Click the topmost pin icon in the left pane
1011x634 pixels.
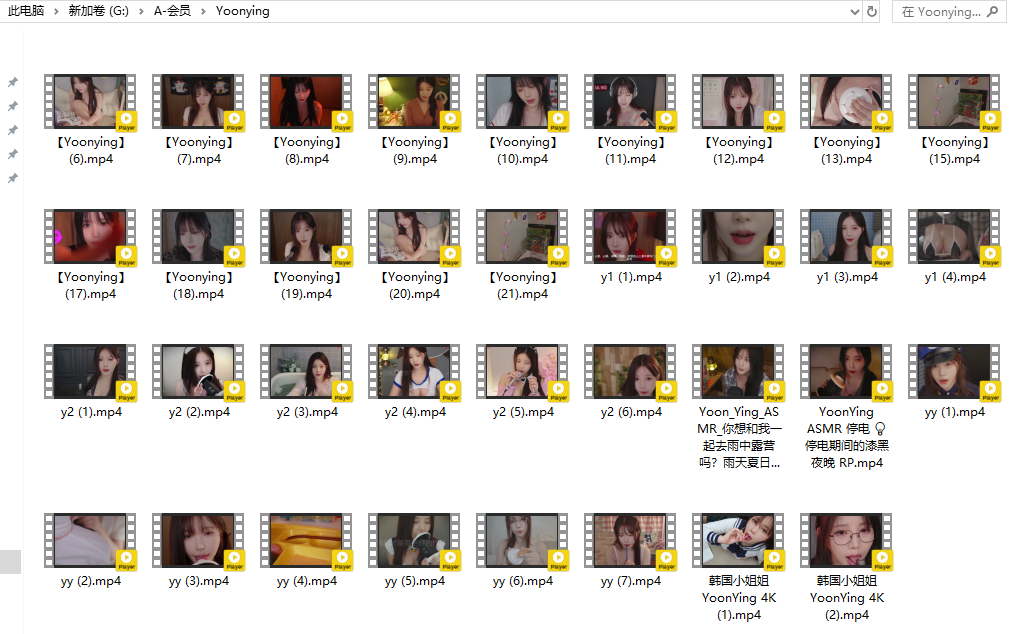(13, 82)
